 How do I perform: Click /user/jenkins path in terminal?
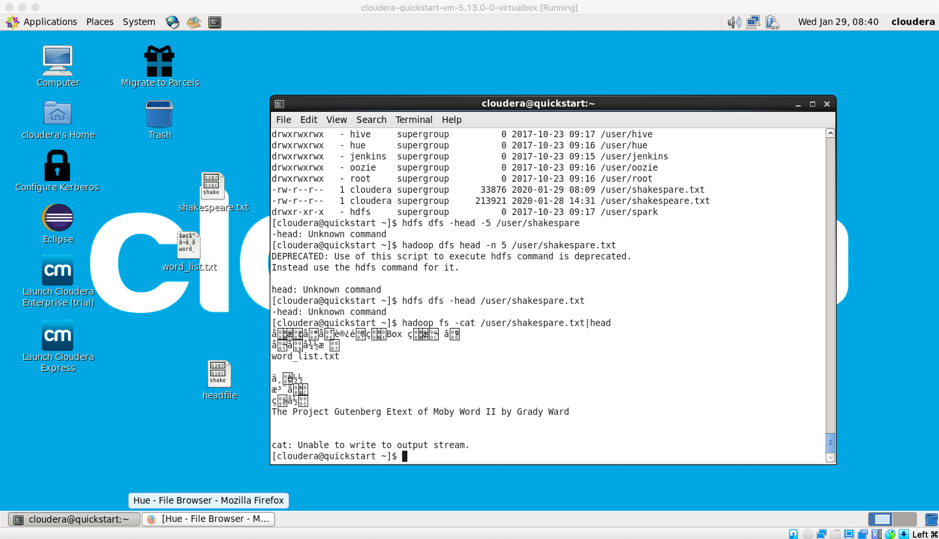pos(634,156)
